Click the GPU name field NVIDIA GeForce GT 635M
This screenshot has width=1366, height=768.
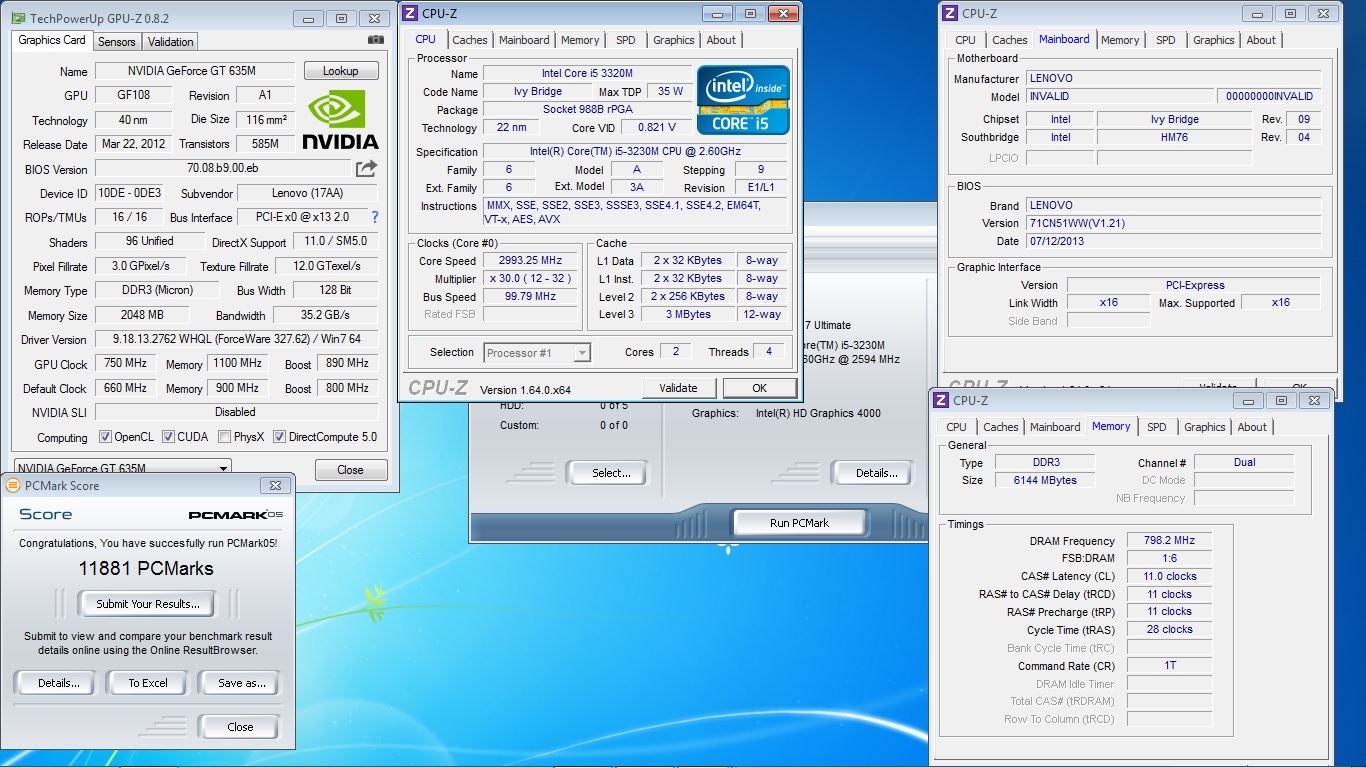195,71
